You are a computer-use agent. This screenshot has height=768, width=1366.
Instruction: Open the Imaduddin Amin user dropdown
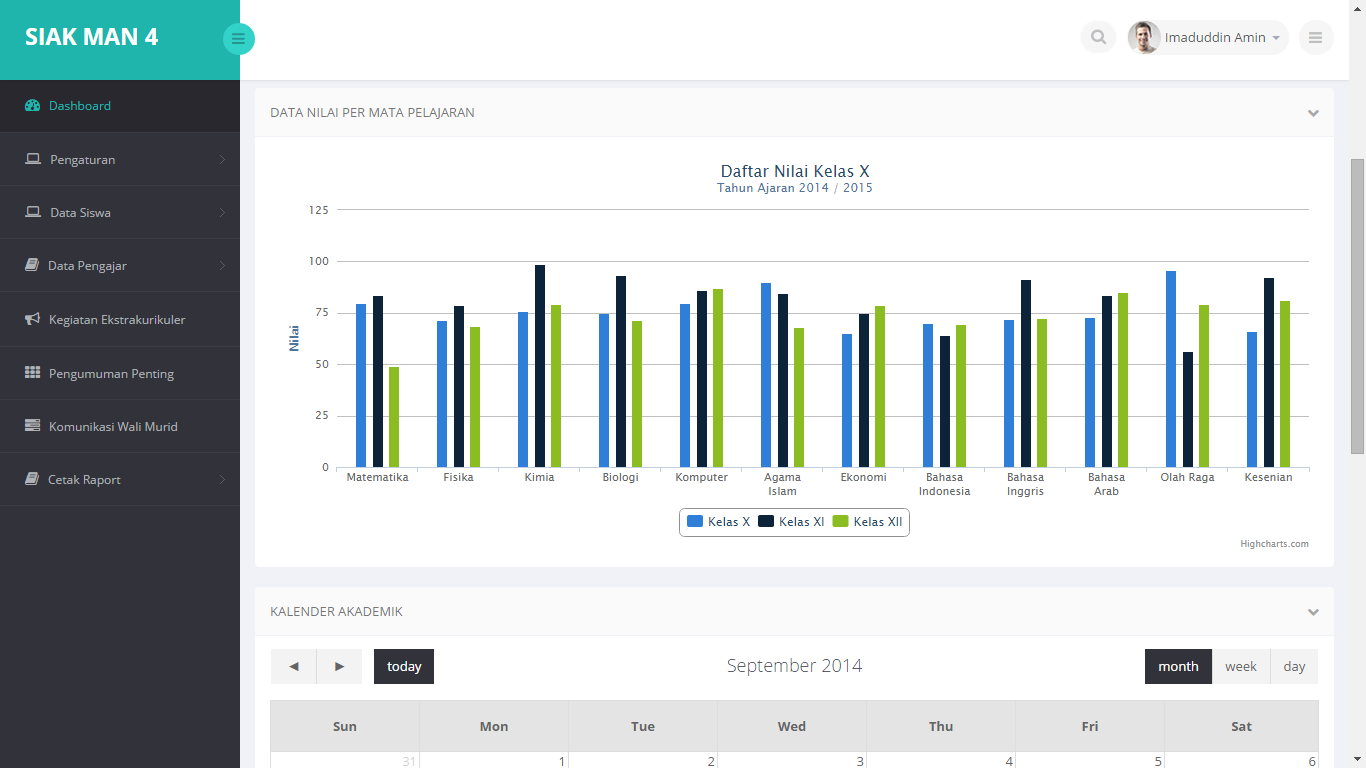(1208, 38)
